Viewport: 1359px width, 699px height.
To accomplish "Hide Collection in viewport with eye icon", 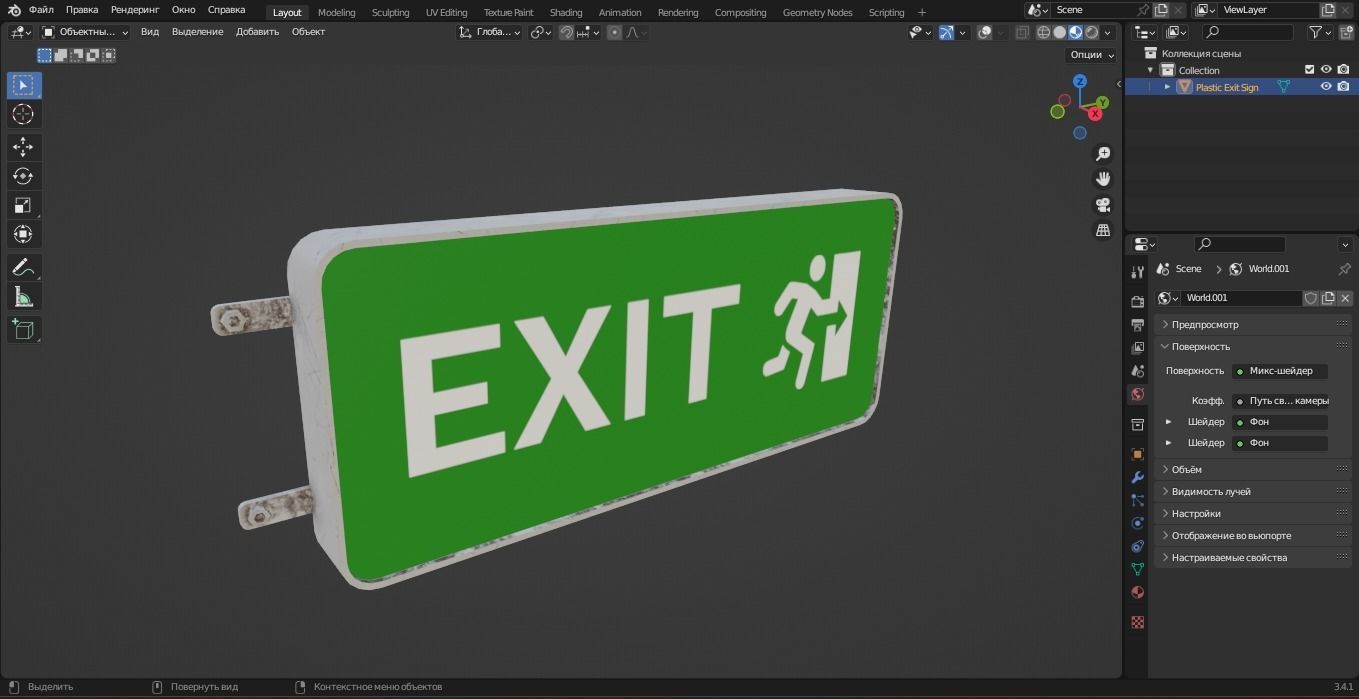I will [x=1326, y=70].
